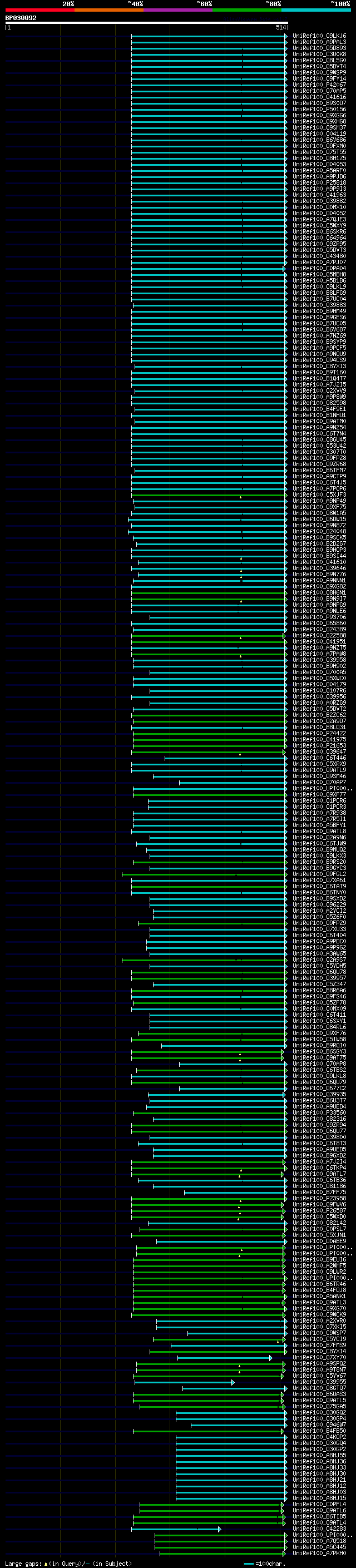Select hit label UniRef100_P50156
The width and height of the screenshot is (356, 1568).
319,110
